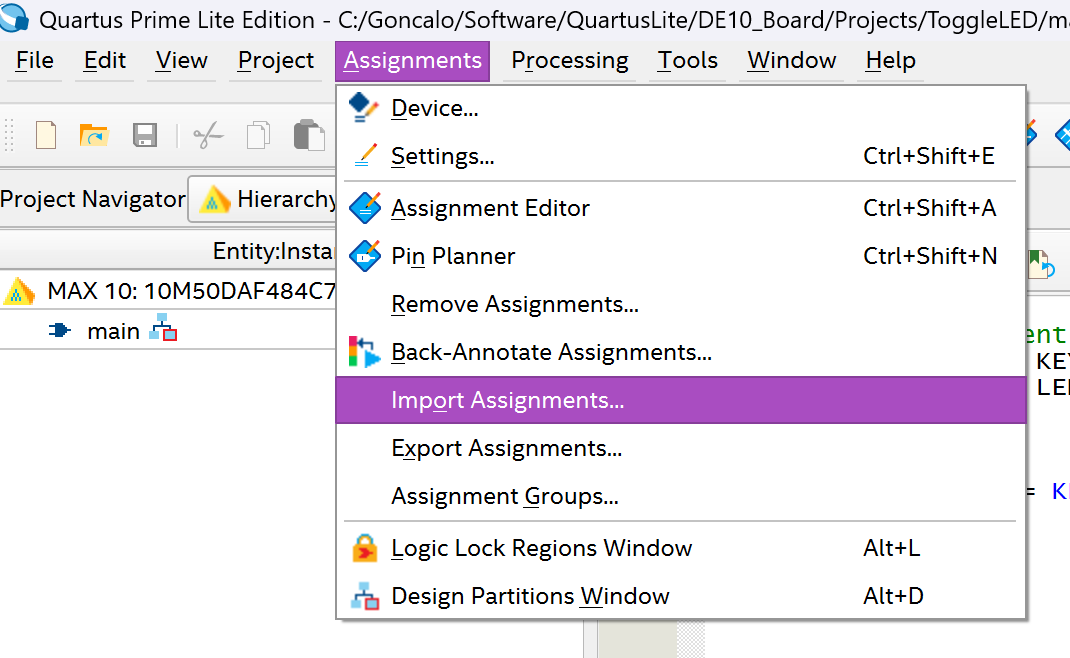Select the main entity tree row
The image size is (1070, 658).
coord(168,331)
